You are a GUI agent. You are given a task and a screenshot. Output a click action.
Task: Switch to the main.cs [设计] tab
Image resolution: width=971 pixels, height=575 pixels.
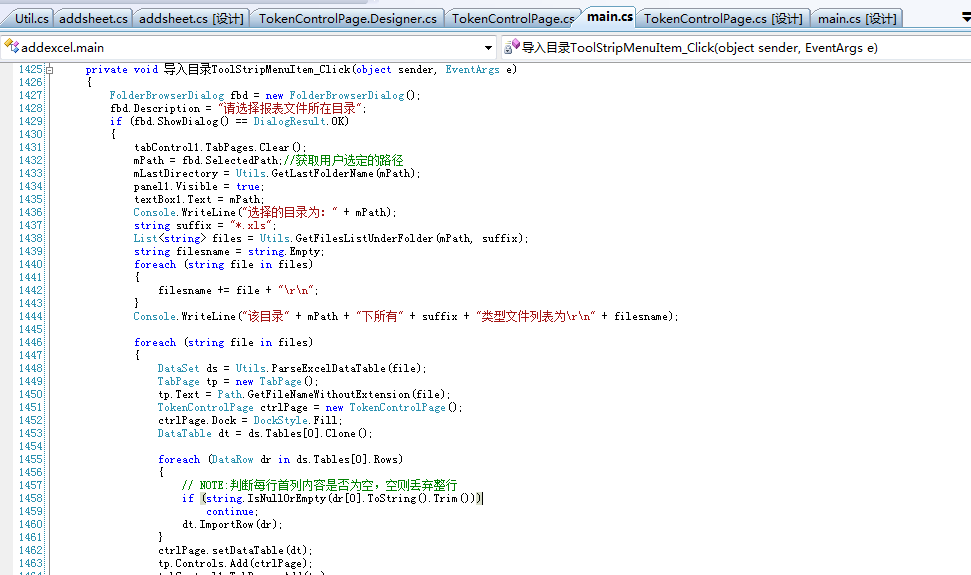[x=857, y=19]
